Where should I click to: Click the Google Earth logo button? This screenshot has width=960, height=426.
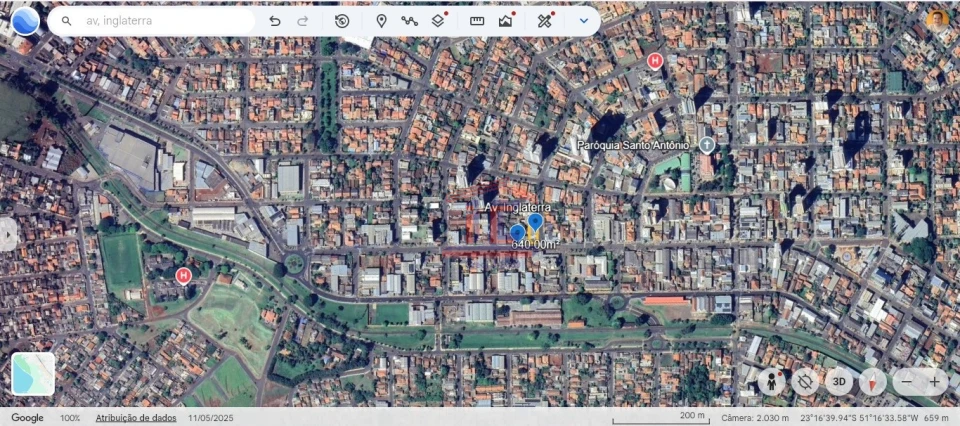(x=24, y=20)
